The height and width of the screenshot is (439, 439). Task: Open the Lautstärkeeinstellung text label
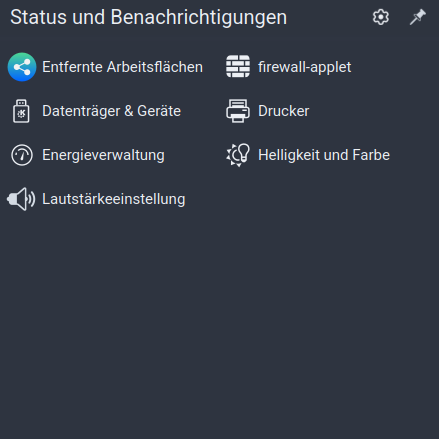pos(114,199)
